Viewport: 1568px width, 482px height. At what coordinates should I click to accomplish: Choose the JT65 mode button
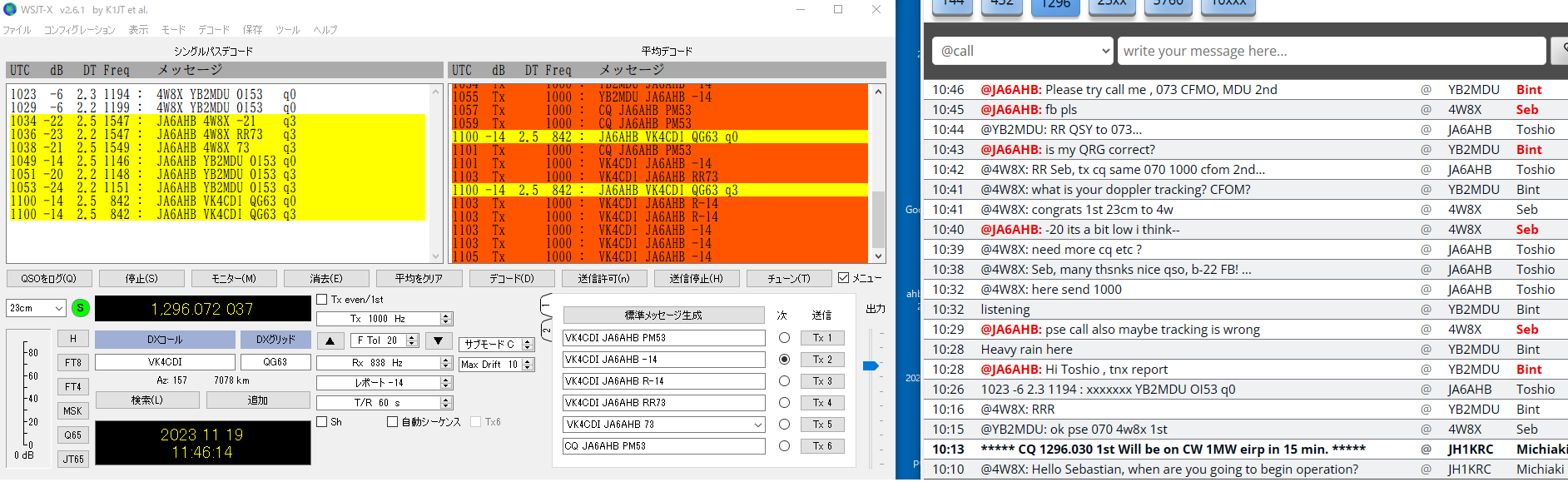pyautogui.click(x=73, y=459)
